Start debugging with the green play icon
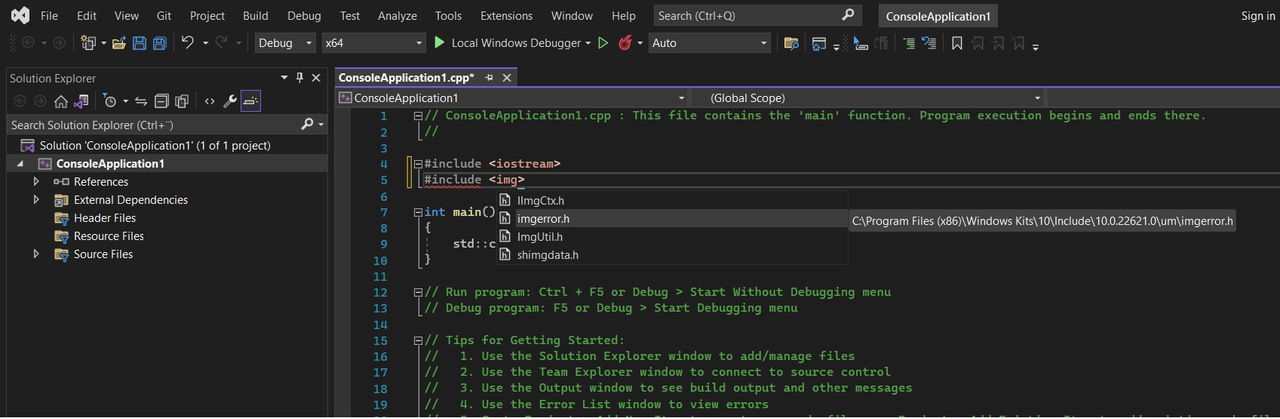The width and height of the screenshot is (1280, 419). point(439,43)
